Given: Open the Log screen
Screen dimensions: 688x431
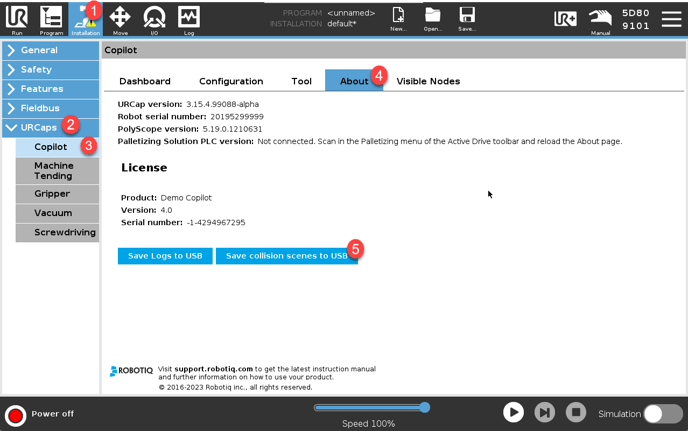Looking at the screenshot, I should tap(189, 19).
